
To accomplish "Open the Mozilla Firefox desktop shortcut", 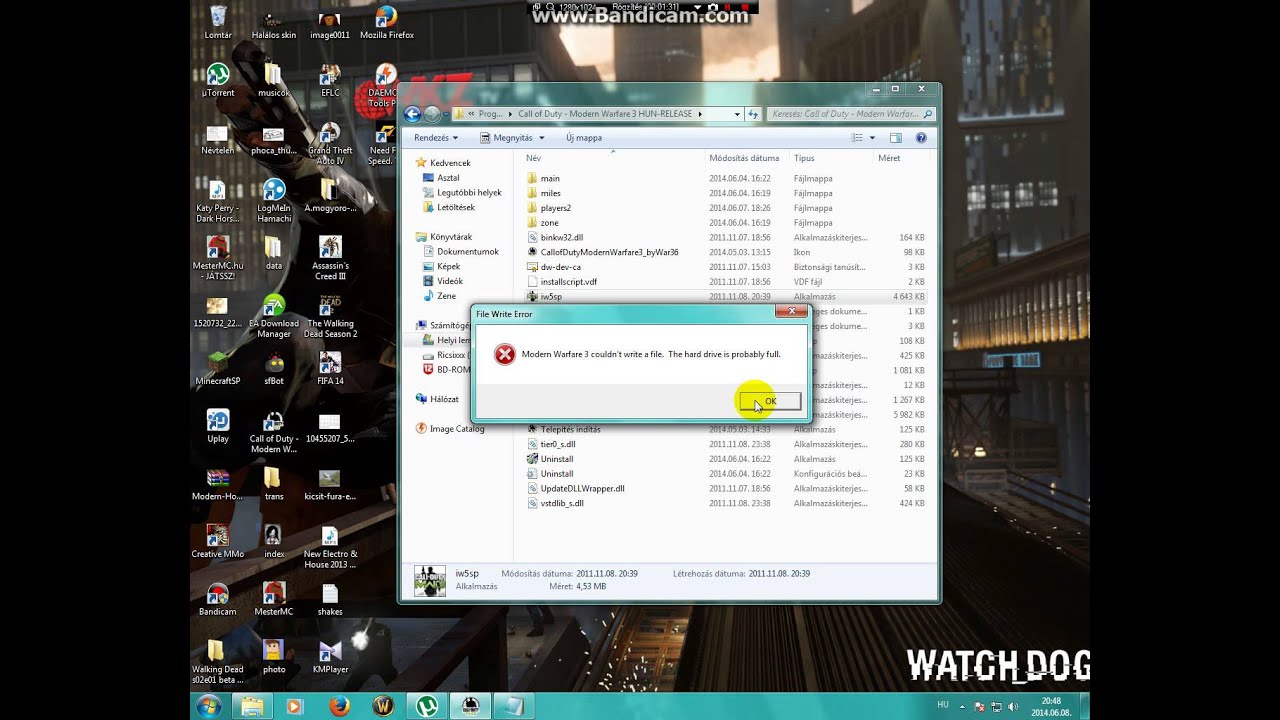I will click(386, 22).
